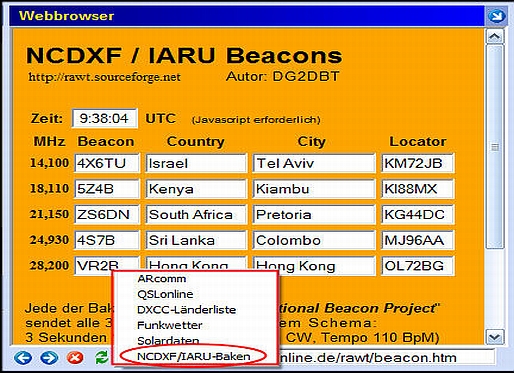Screen dimensions: 514x373
Task: Click locator field KM72JB
Action: (x=418, y=163)
